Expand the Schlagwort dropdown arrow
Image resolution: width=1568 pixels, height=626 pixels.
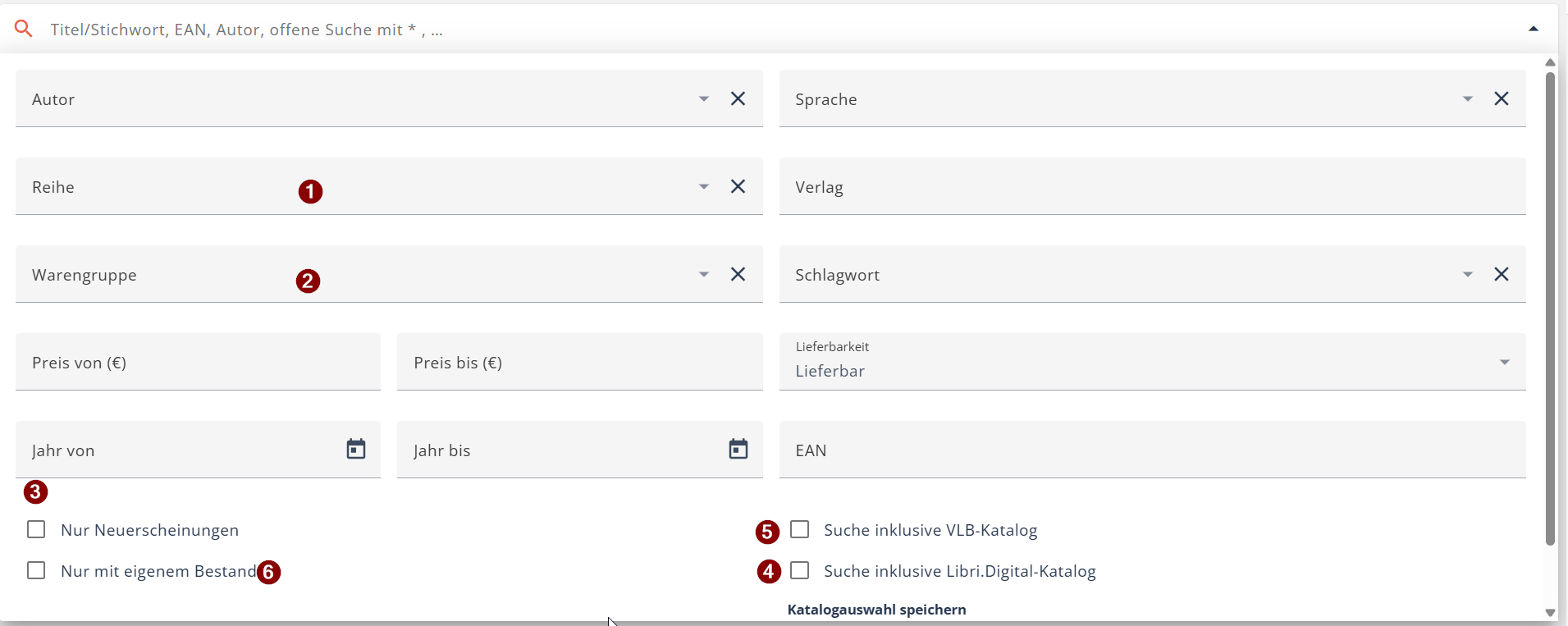1467,274
